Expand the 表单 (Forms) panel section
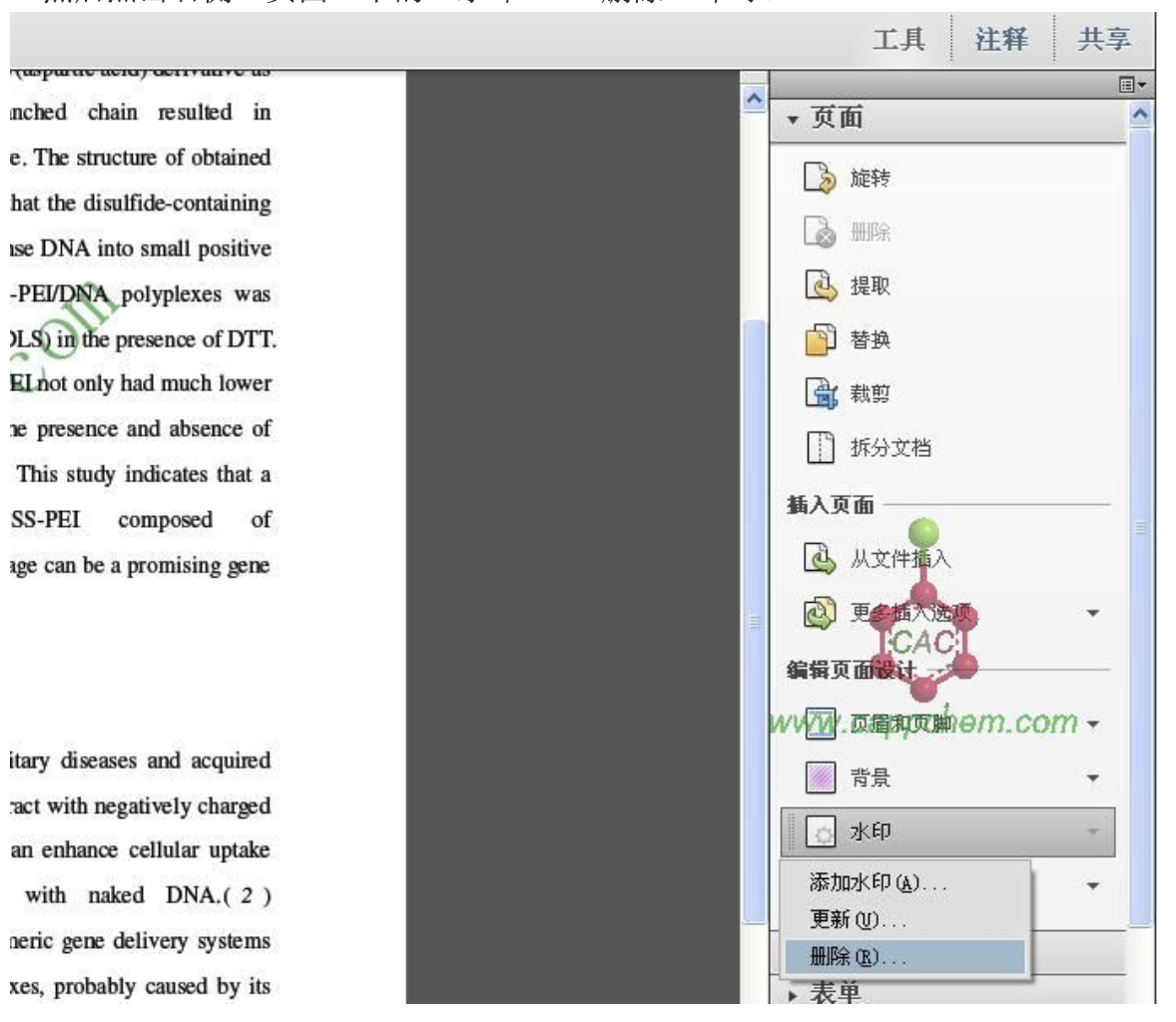The width and height of the screenshot is (1176, 1022). click(793, 996)
